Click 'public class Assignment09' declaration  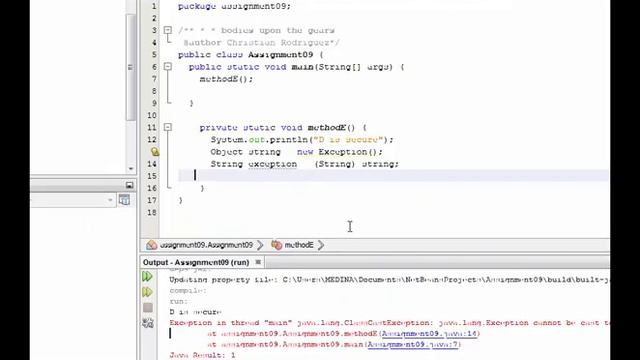pos(250,55)
